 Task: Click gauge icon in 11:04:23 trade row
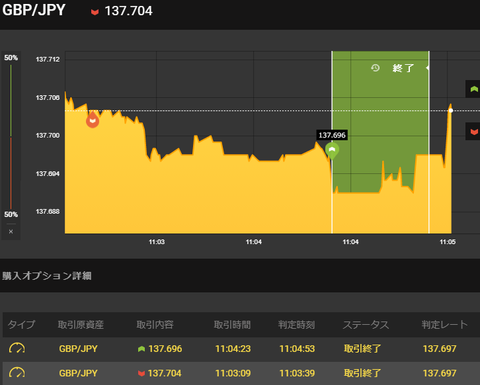pos(17,348)
